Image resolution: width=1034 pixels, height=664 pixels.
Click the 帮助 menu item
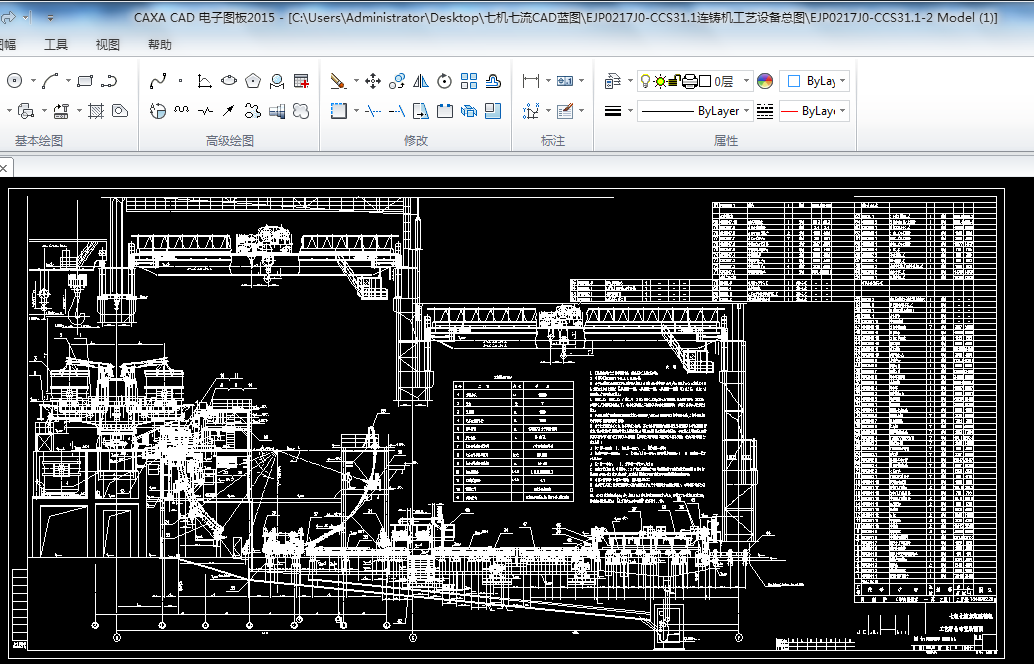(159, 45)
